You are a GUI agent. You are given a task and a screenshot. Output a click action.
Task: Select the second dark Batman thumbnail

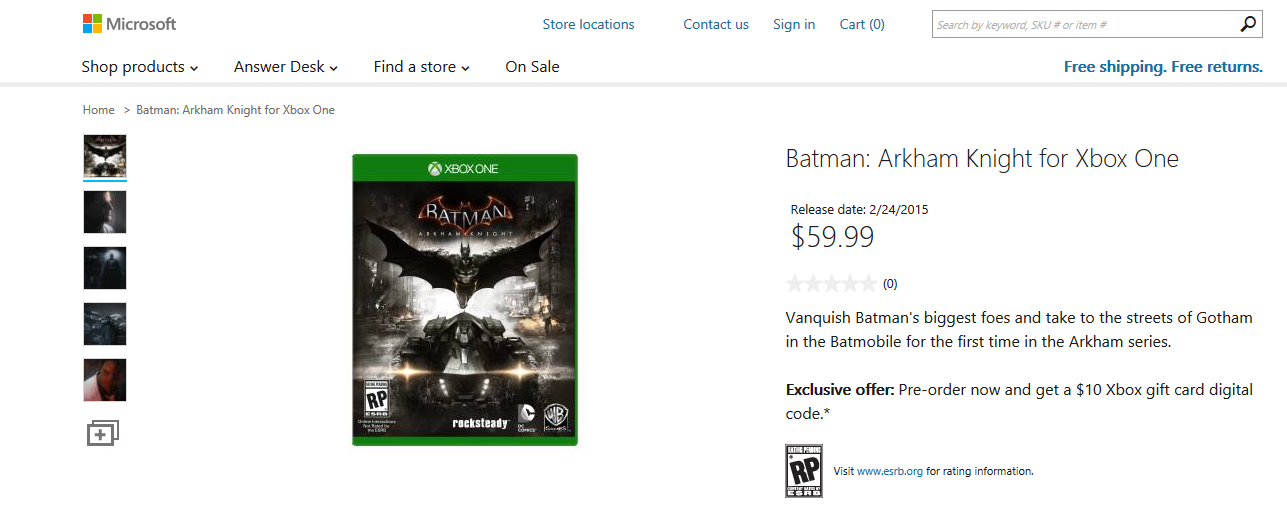[x=105, y=212]
